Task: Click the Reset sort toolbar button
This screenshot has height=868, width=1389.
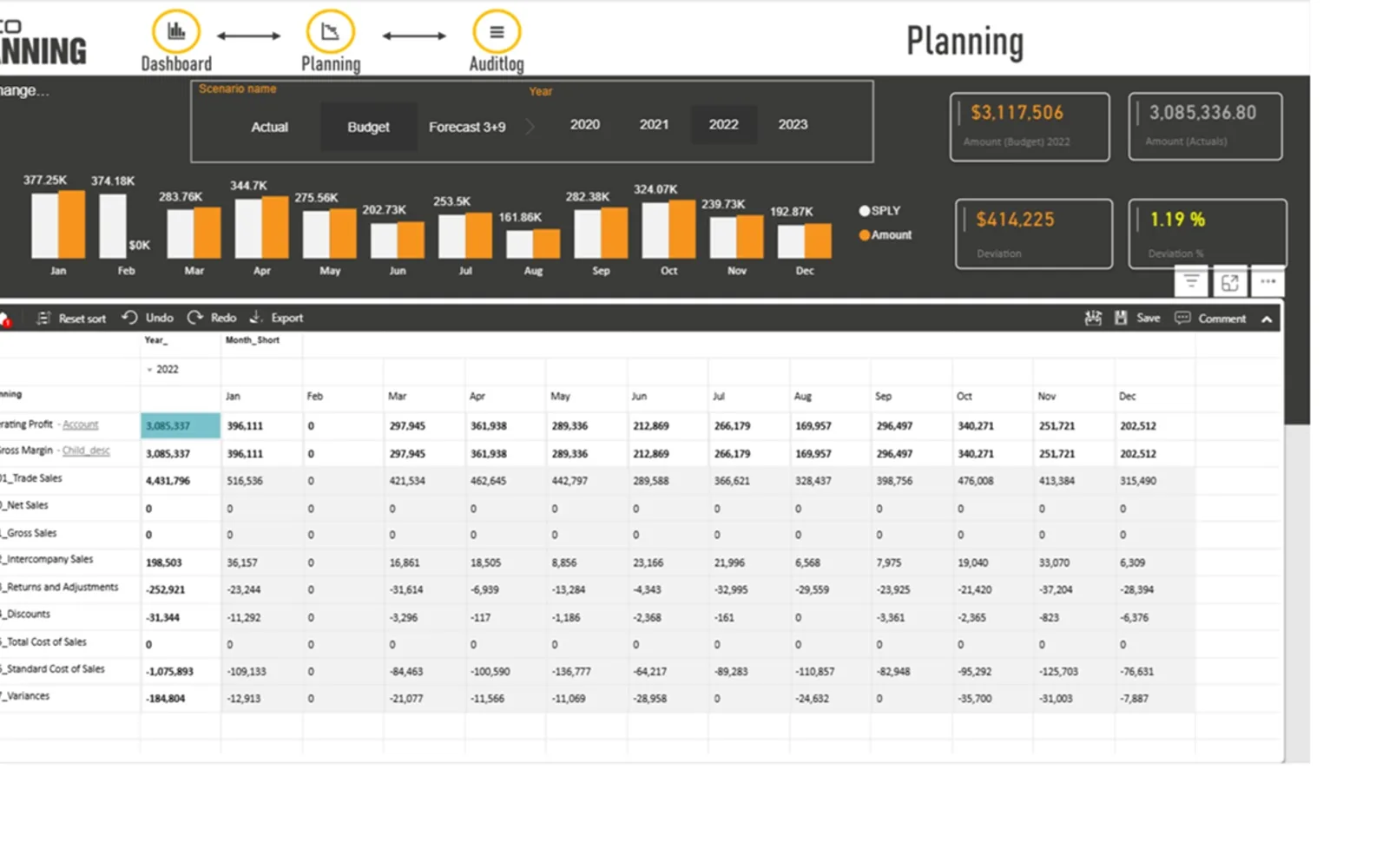Action: click(71, 319)
